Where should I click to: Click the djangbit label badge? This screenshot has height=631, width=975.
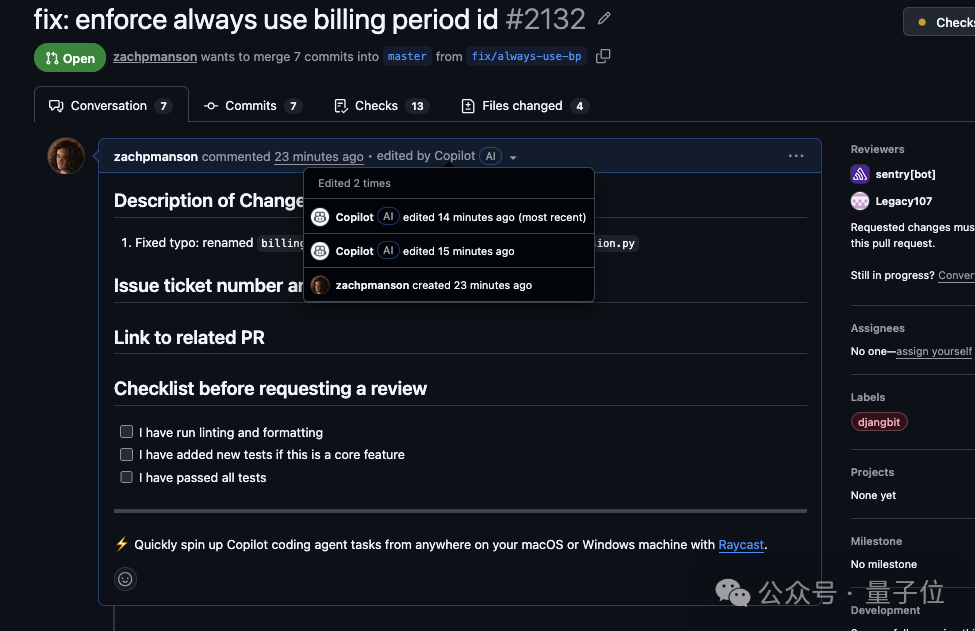coord(878,421)
